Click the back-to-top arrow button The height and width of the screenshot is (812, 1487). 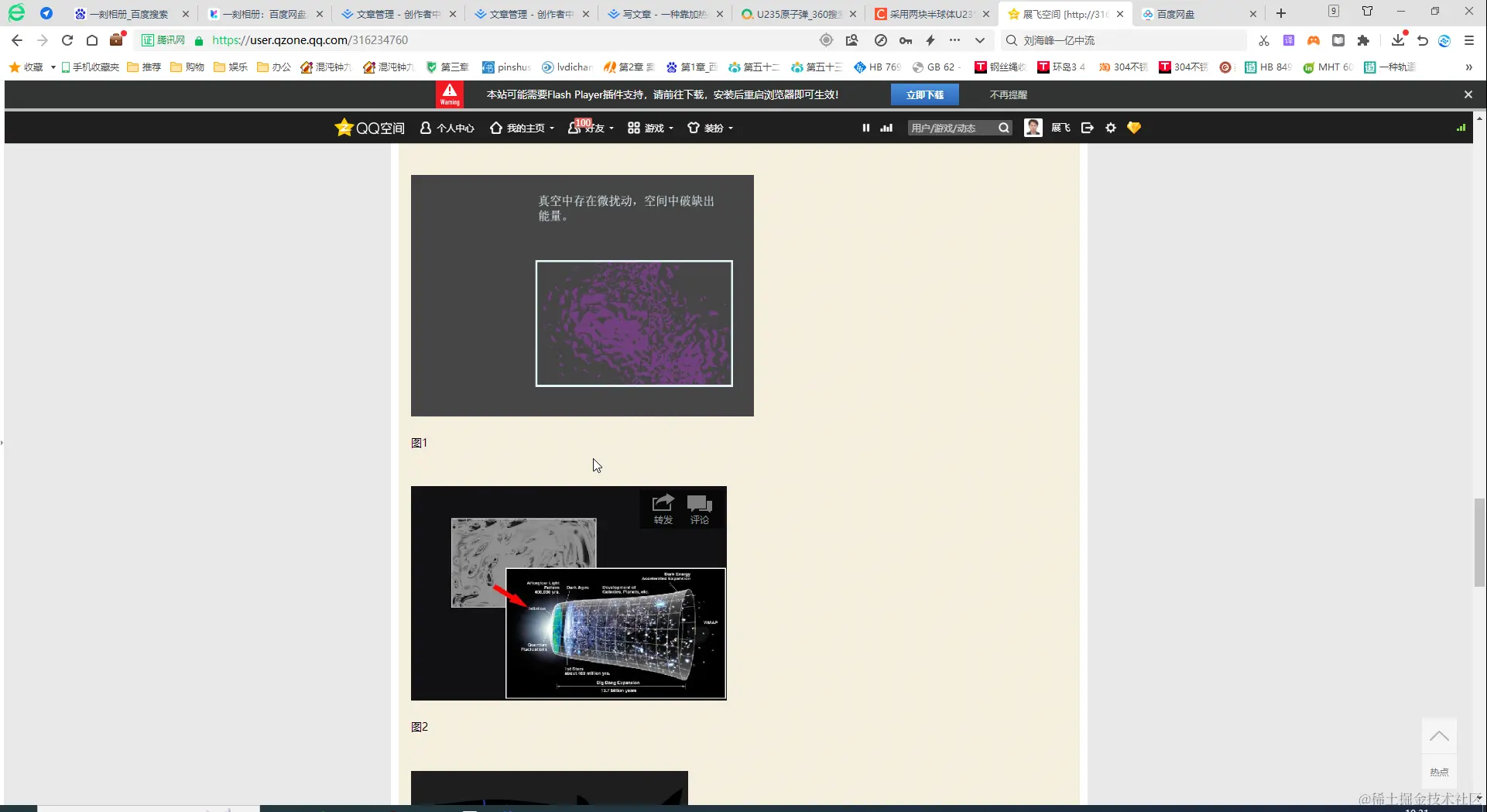[1439, 736]
